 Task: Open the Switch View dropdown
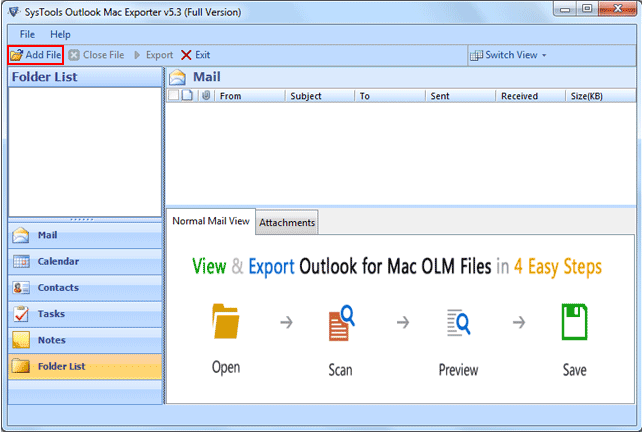508,55
